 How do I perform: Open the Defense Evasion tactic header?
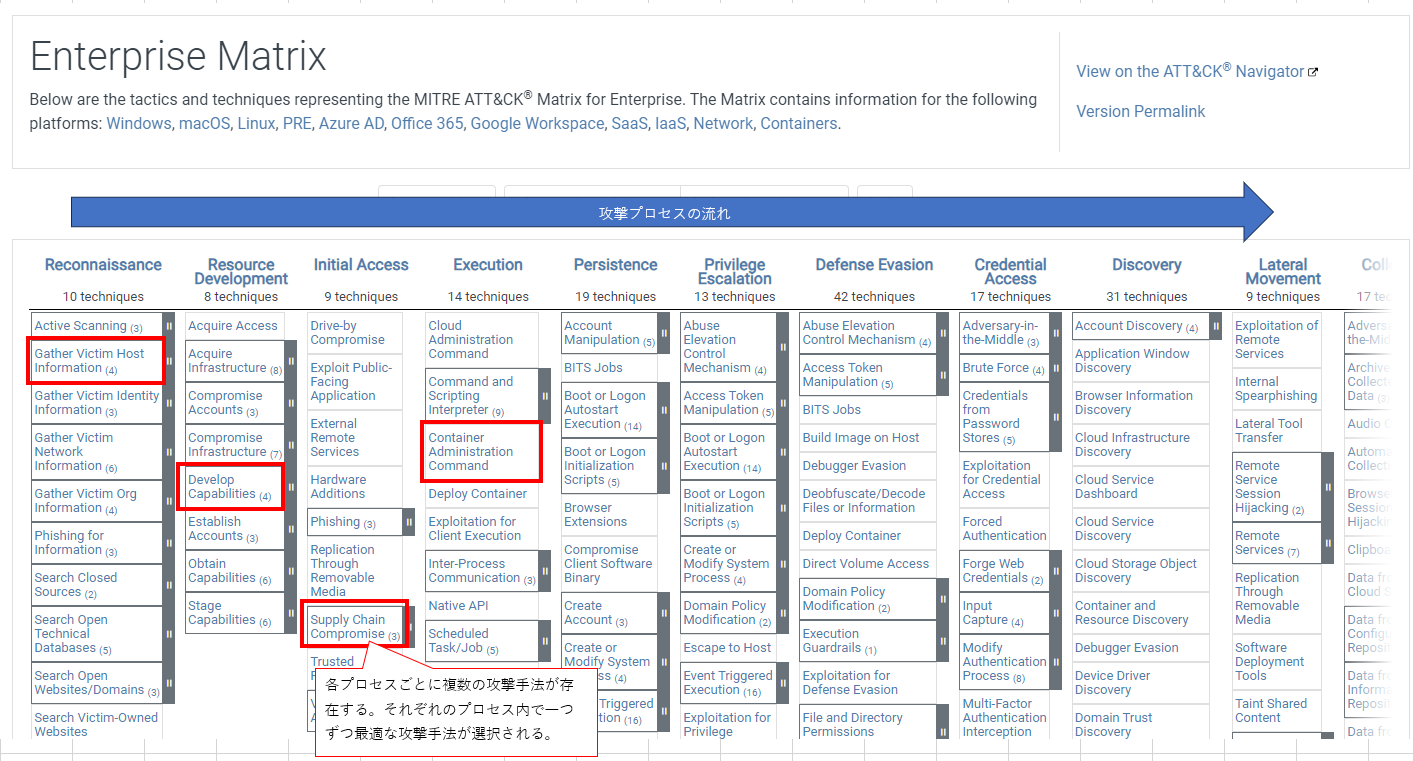click(874, 265)
